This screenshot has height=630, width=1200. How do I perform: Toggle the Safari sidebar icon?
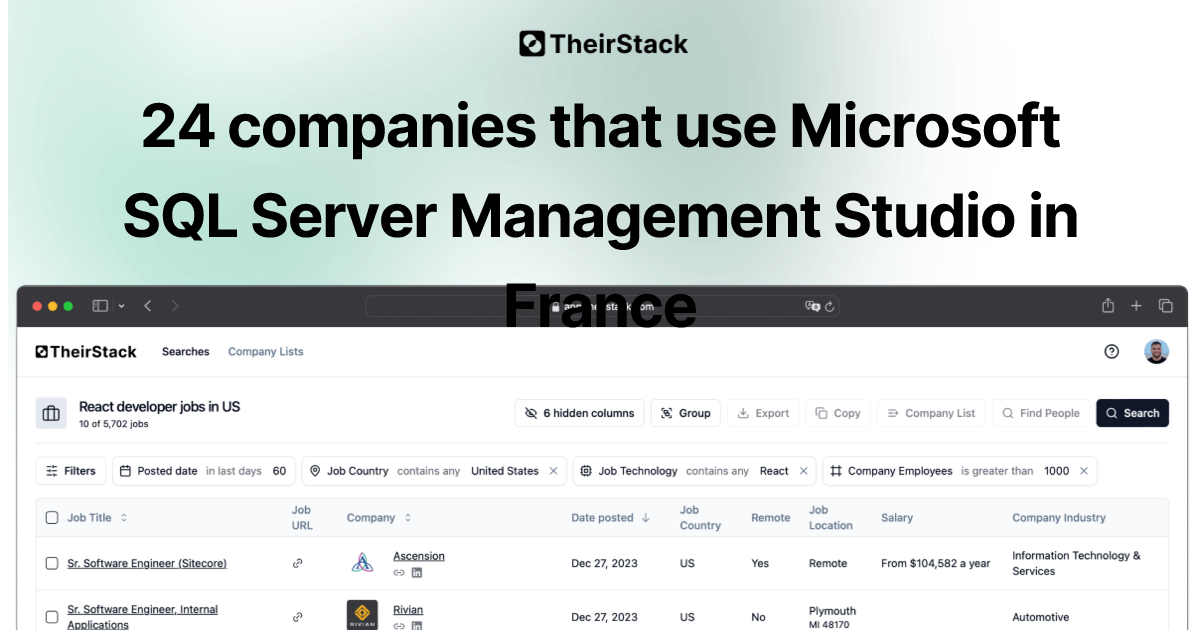[x=100, y=306]
